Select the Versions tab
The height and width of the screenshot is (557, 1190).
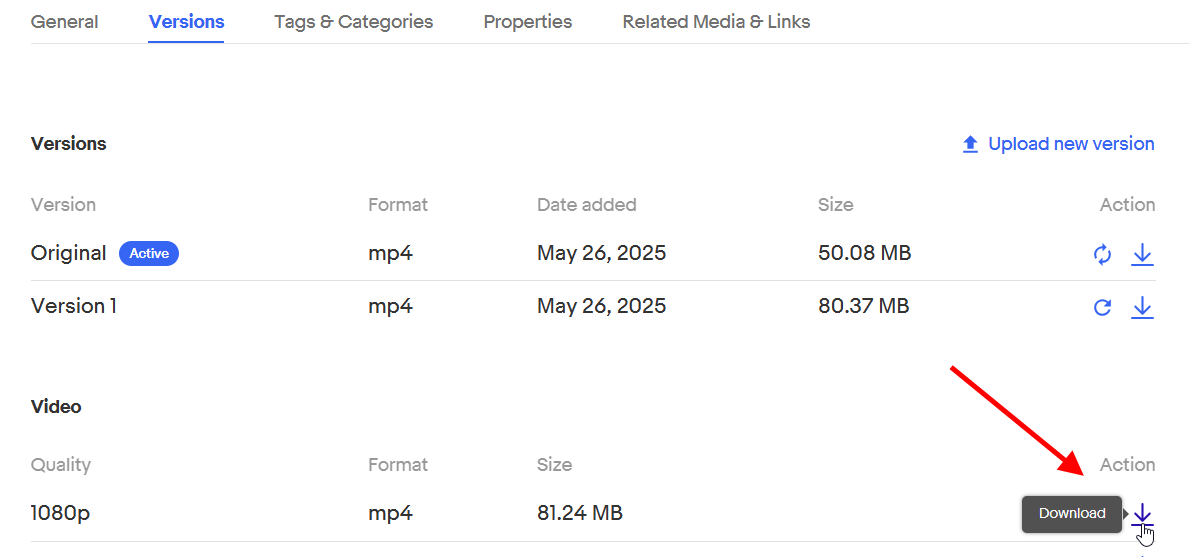187,22
